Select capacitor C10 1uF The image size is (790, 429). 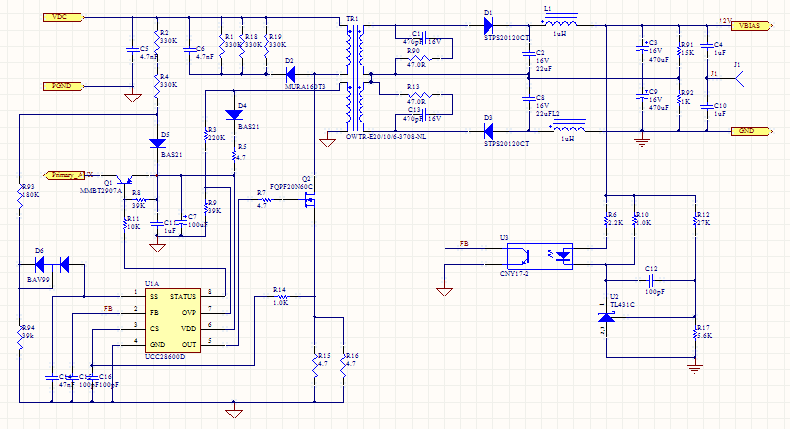coord(707,106)
